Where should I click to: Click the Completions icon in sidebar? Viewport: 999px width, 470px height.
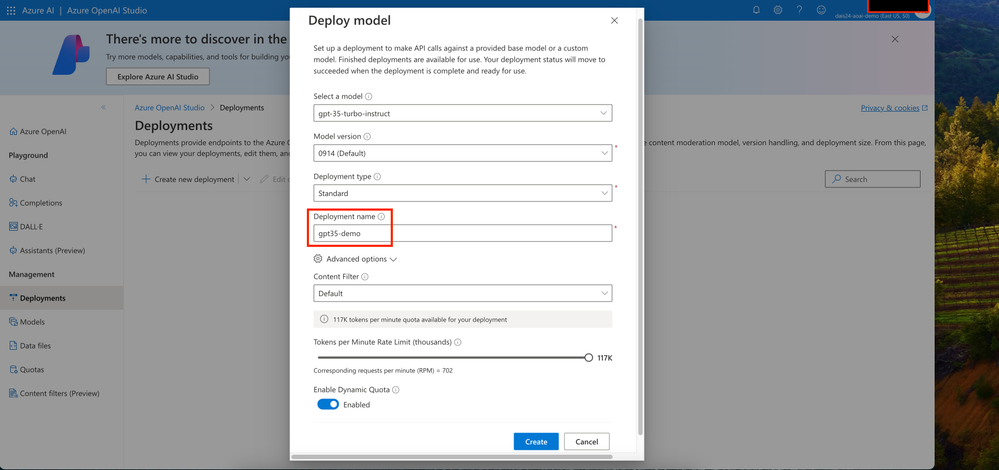(x=13, y=203)
